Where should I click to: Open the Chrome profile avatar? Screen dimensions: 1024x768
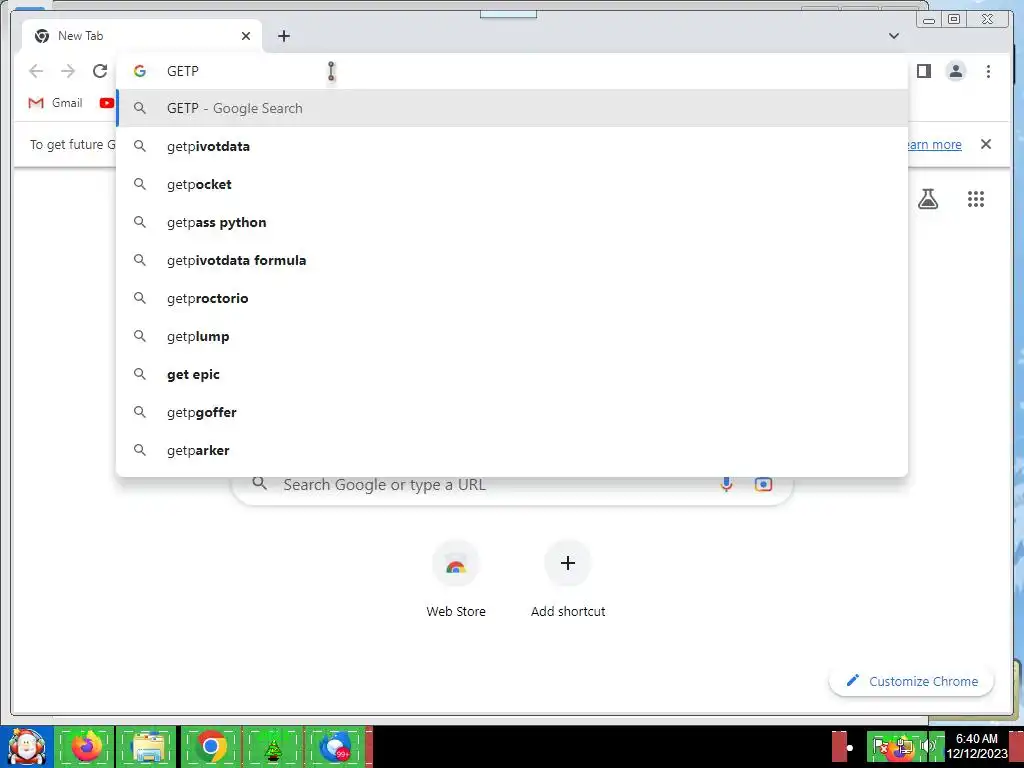pyautogui.click(x=955, y=71)
